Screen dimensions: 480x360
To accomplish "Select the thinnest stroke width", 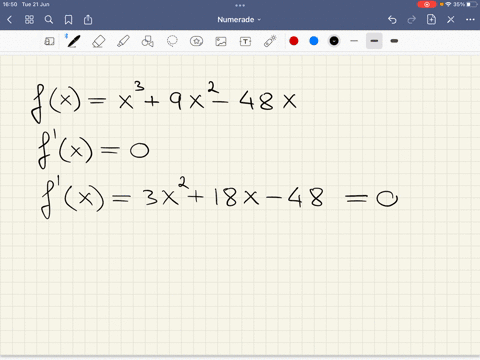I will tap(354, 41).
